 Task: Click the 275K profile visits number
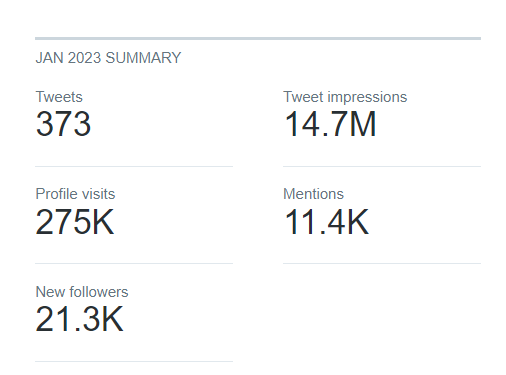75,222
